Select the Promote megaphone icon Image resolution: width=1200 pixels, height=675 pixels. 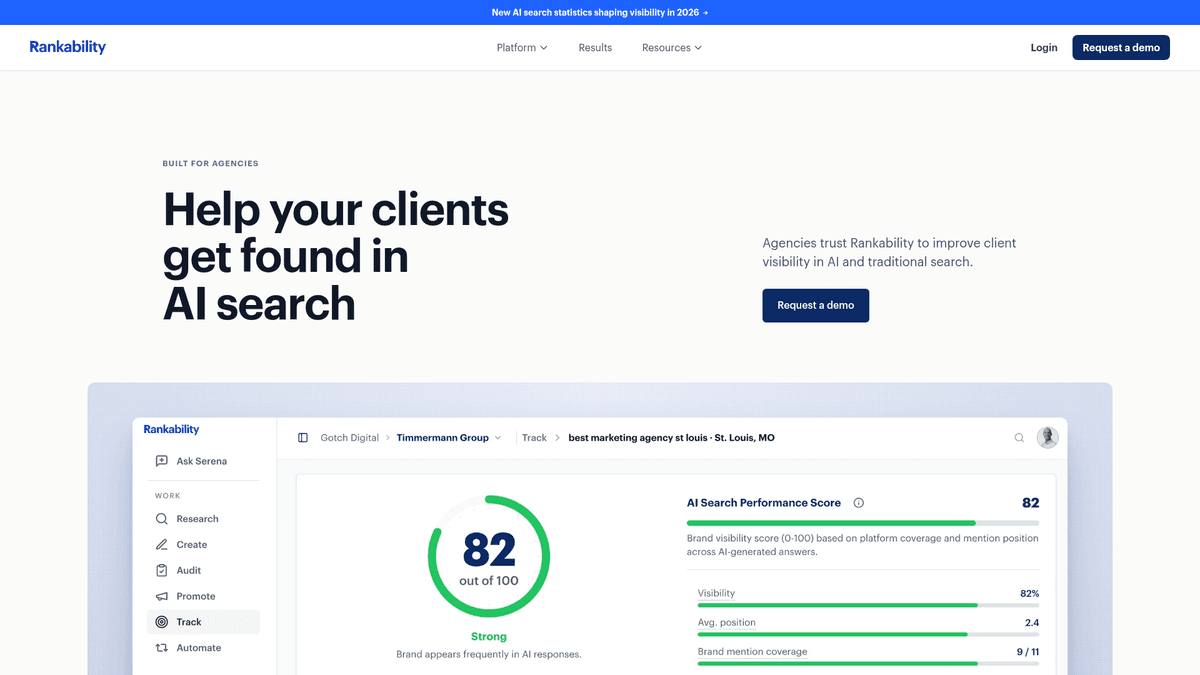[x=162, y=596]
